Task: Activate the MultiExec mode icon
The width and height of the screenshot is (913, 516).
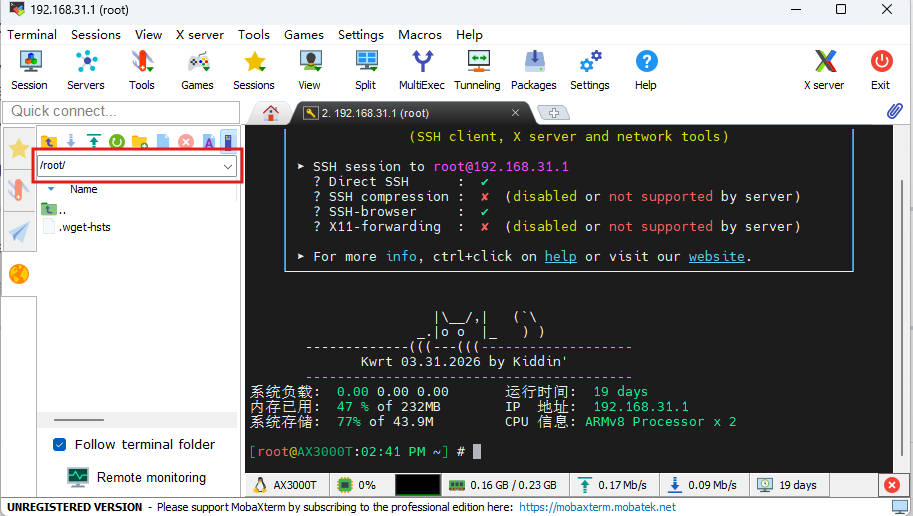Action: click(x=422, y=70)
